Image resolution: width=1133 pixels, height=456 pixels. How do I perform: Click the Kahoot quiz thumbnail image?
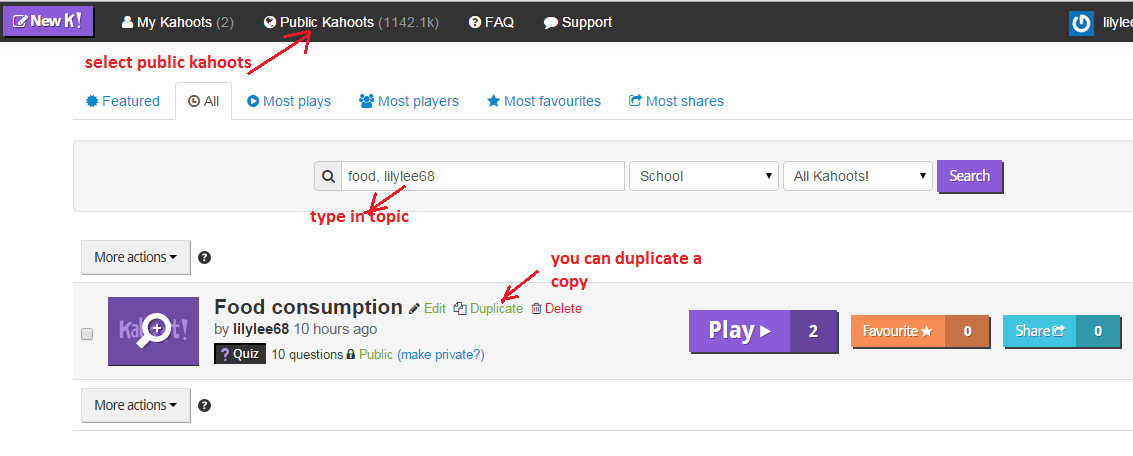click(x=153, y=331)
